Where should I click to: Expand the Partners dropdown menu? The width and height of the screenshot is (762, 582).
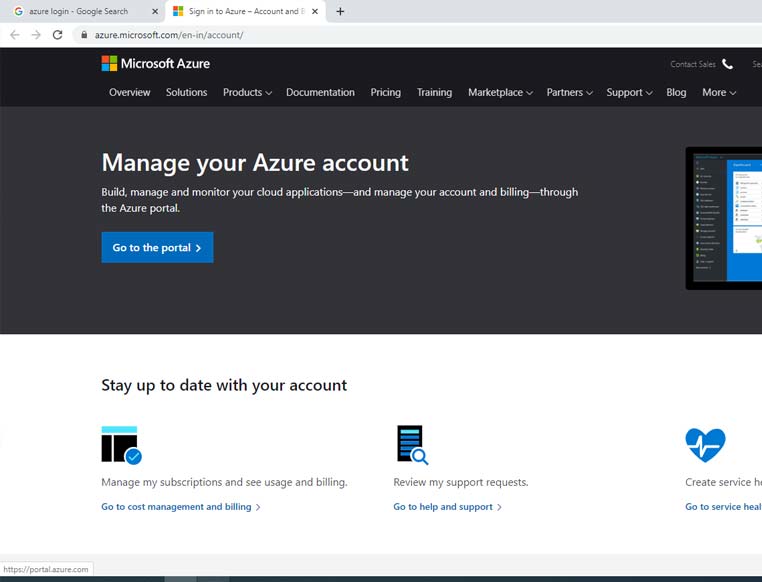[570, 92]
